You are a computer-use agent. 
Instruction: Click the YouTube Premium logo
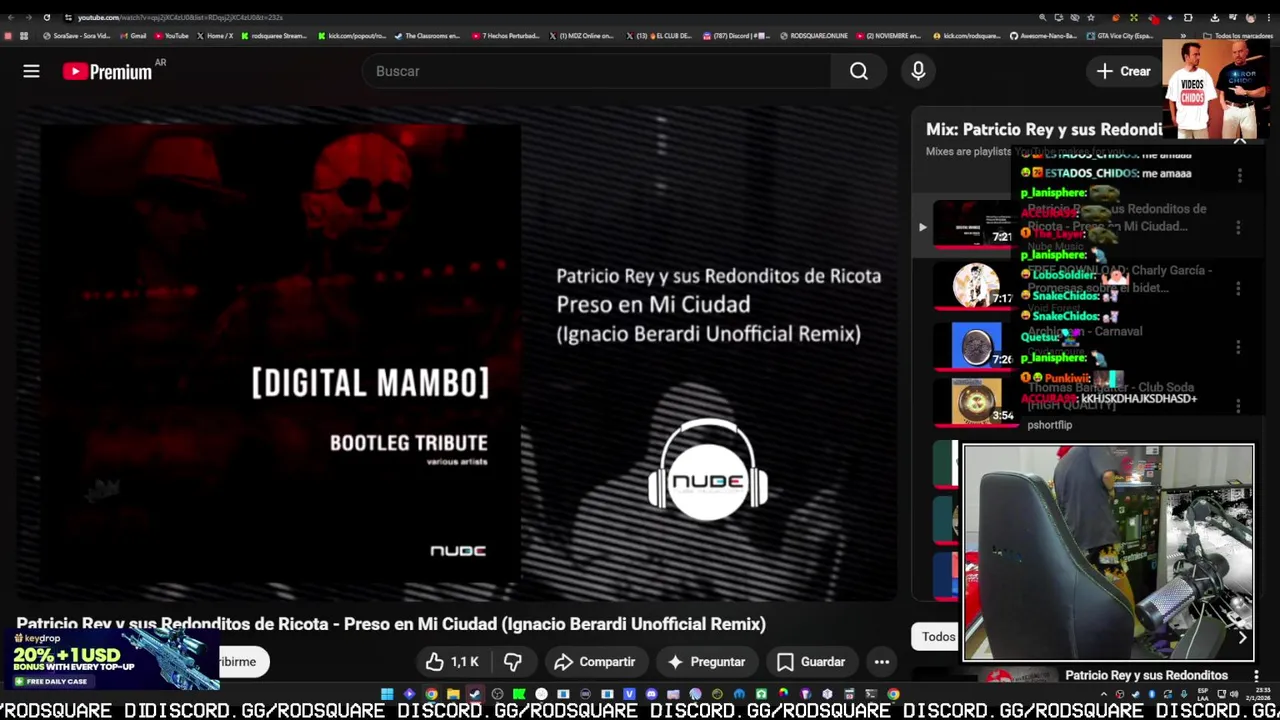(107, 71)
